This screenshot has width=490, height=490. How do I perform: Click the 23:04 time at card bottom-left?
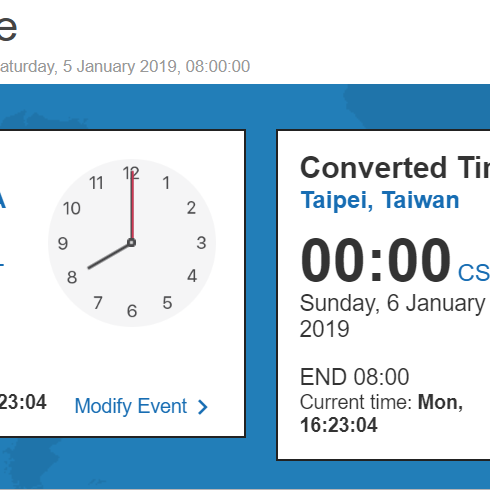click(23, 402)
